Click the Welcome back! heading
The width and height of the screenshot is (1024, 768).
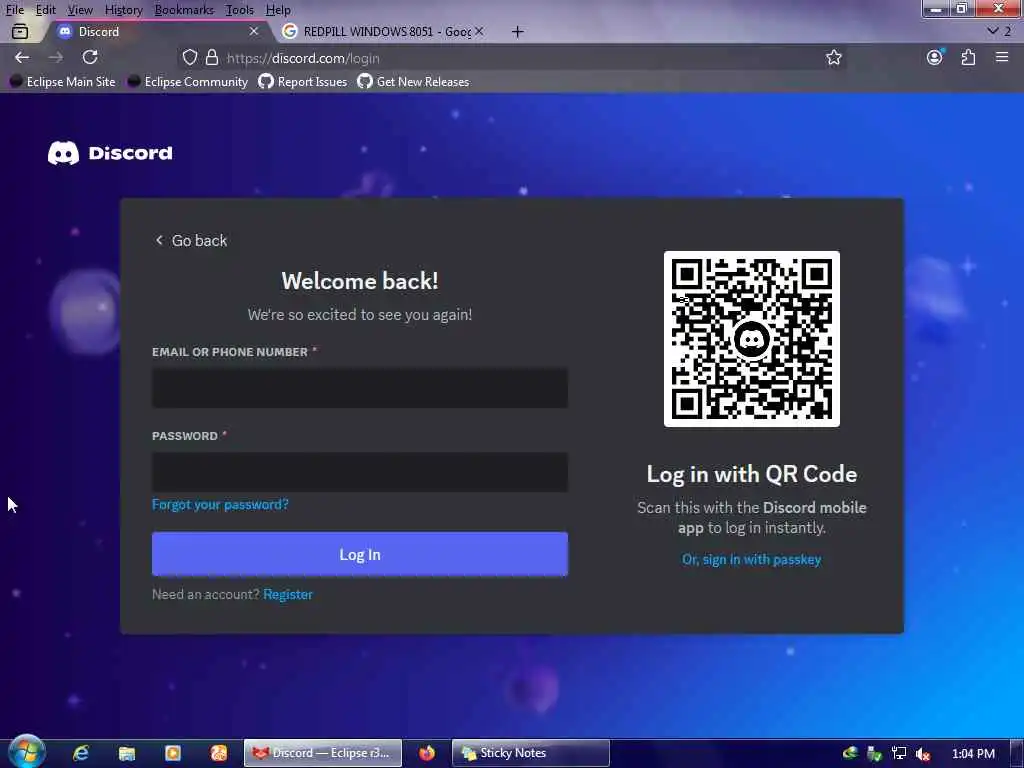[x=360, y=281]
